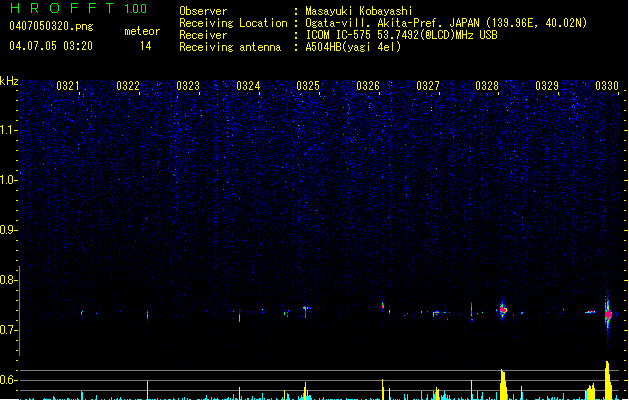Click the HROFFT 1.0.0 title text
The width and height of the screenshot is (629, 400).
point(79,8)
